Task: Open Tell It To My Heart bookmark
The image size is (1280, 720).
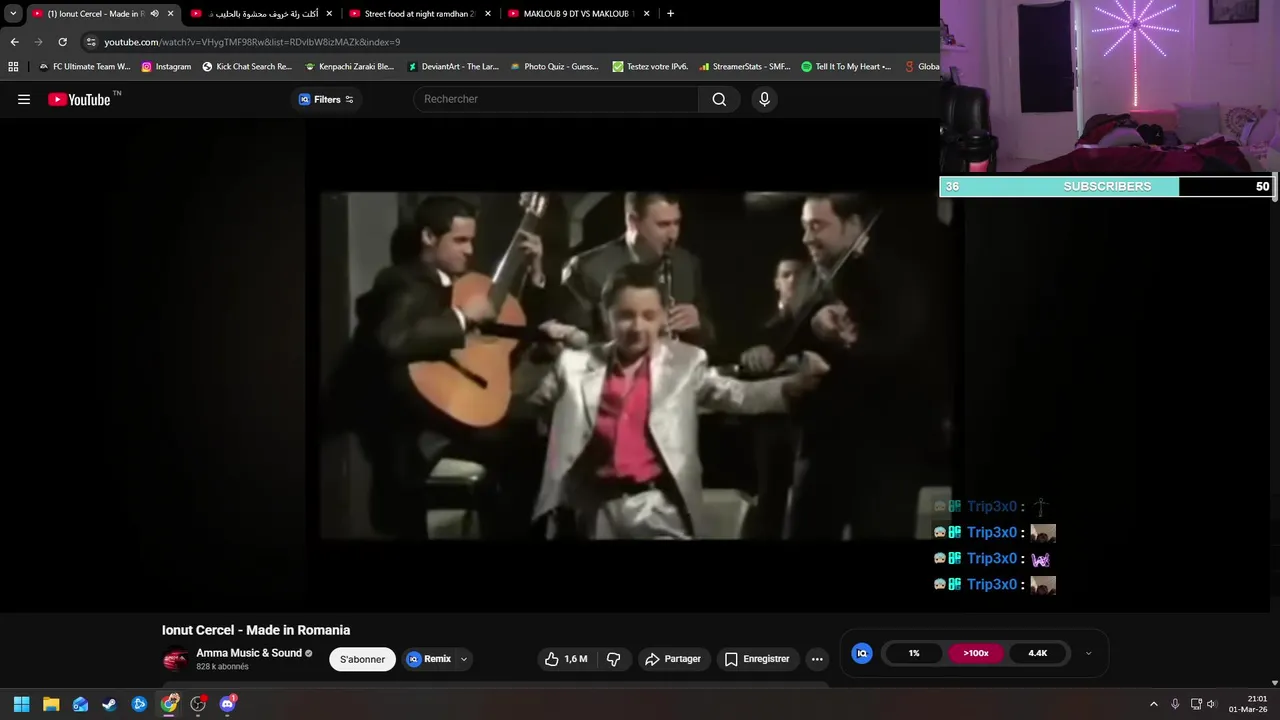Action: click(846, 67)
